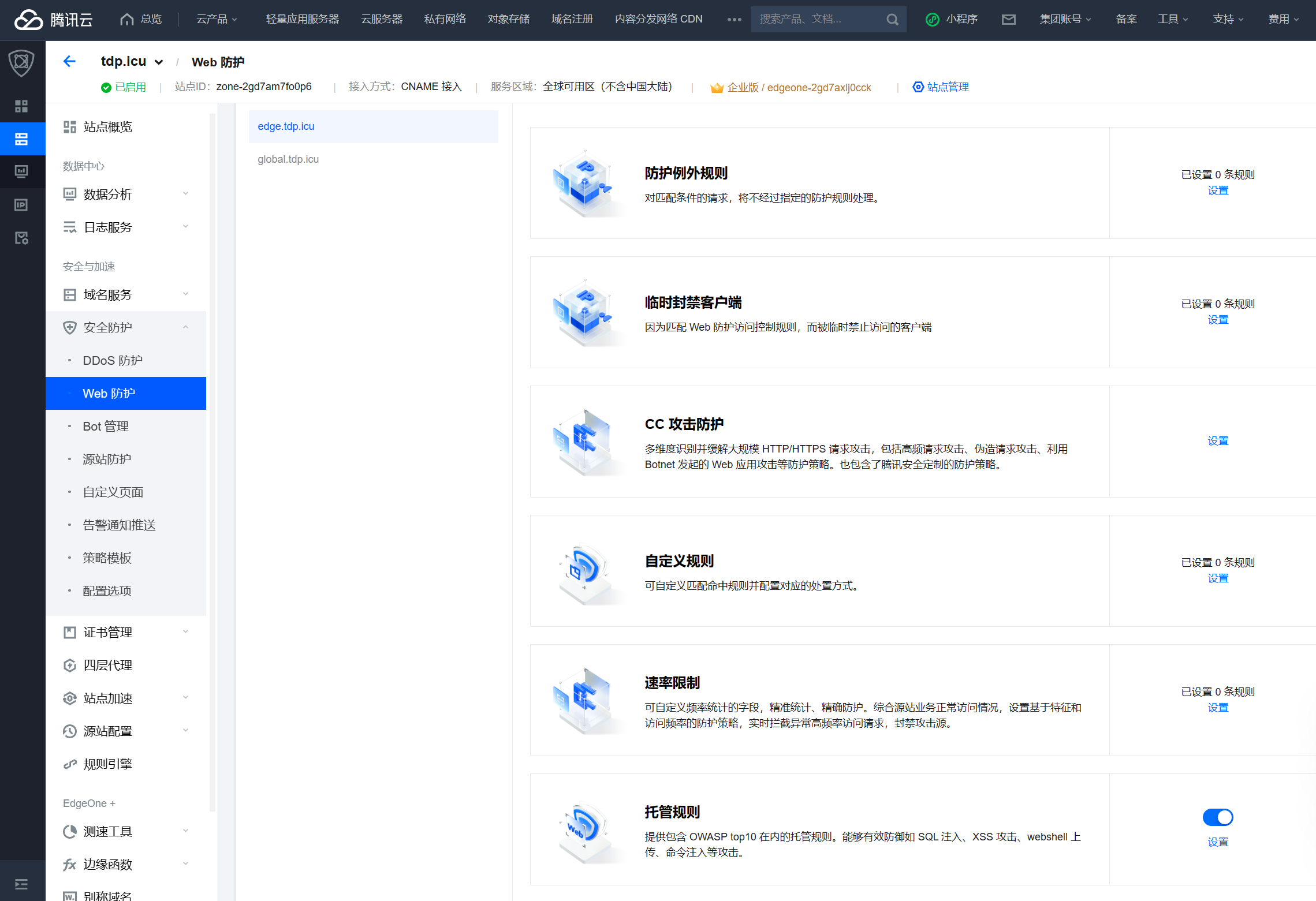Open the 集团账号 dropdown
The width and height of the screenshot is (1316, 901).
1065,20
